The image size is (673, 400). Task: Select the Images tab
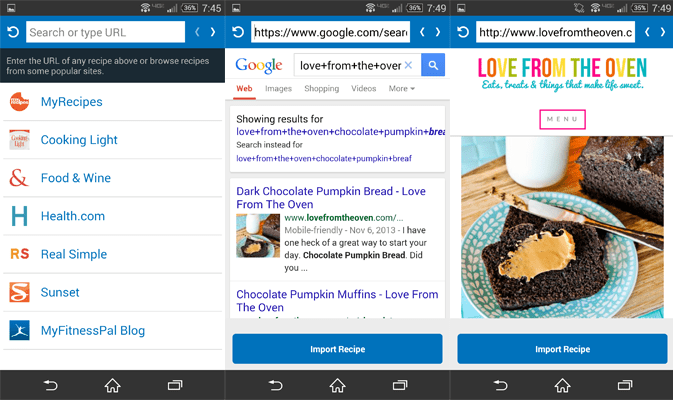[278, 88]
